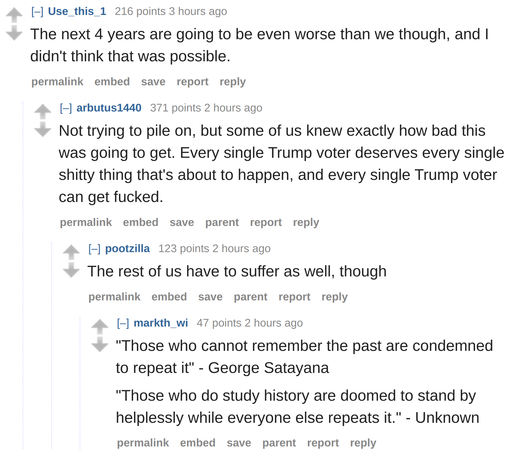This screenshot has height=450, width=511.
Task: Upvote pootzilla's comment
Action: click(71, 252)
